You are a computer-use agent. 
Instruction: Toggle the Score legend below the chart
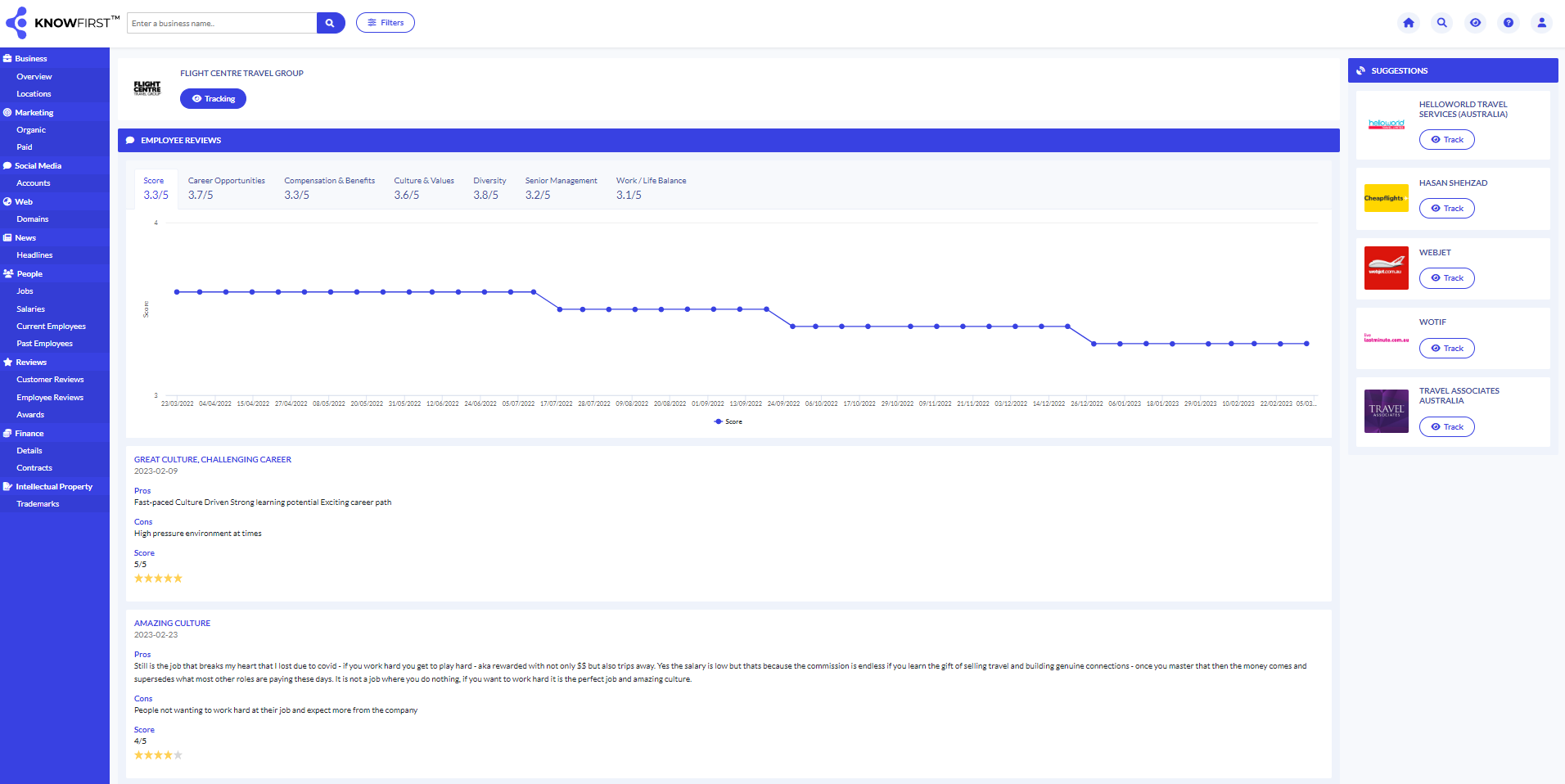click(728, 421)
